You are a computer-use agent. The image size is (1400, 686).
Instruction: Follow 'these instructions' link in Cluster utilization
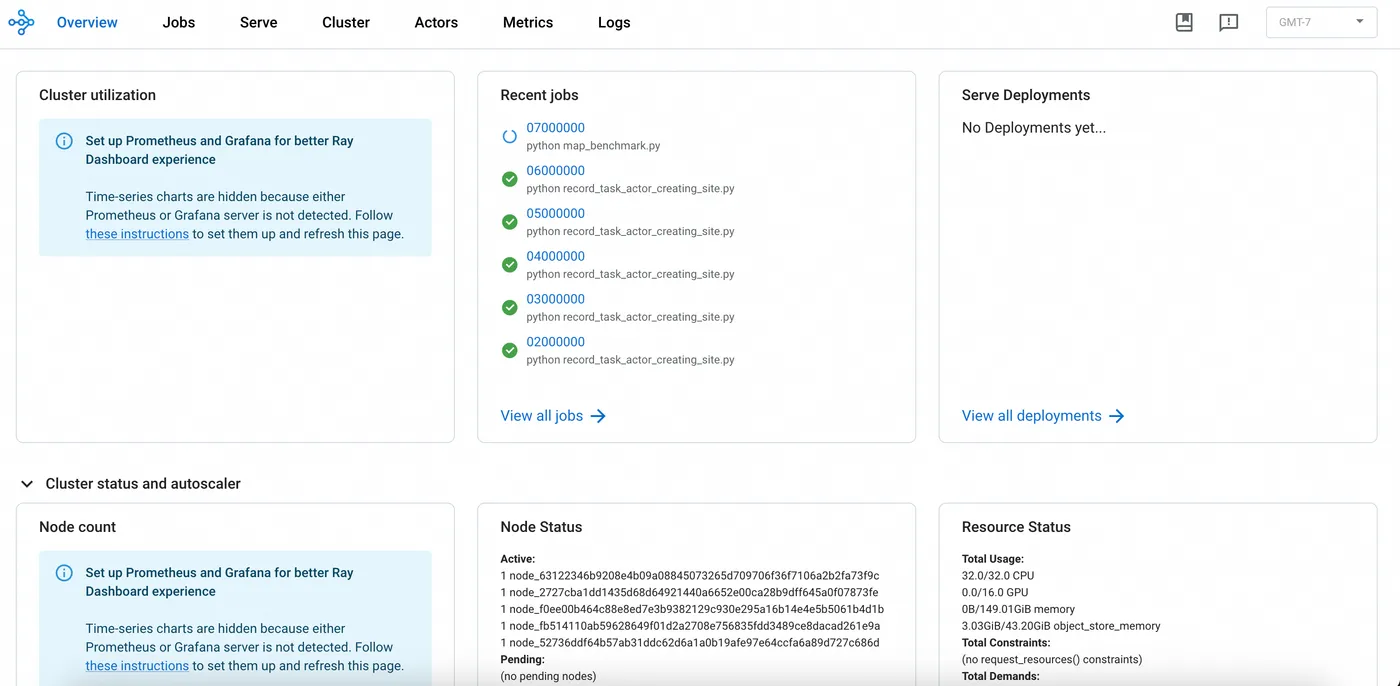tap(137, 234)
